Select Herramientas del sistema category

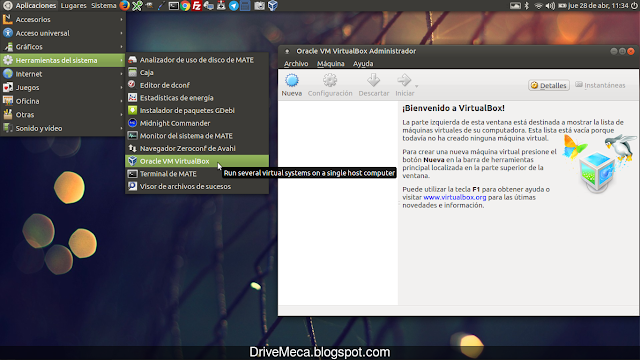62,60
